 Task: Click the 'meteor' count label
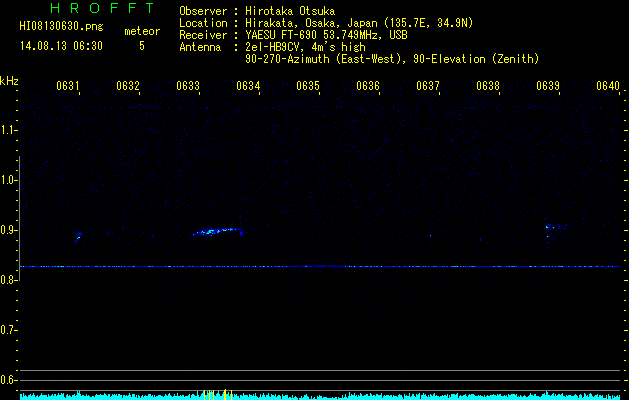pos(142,31)
